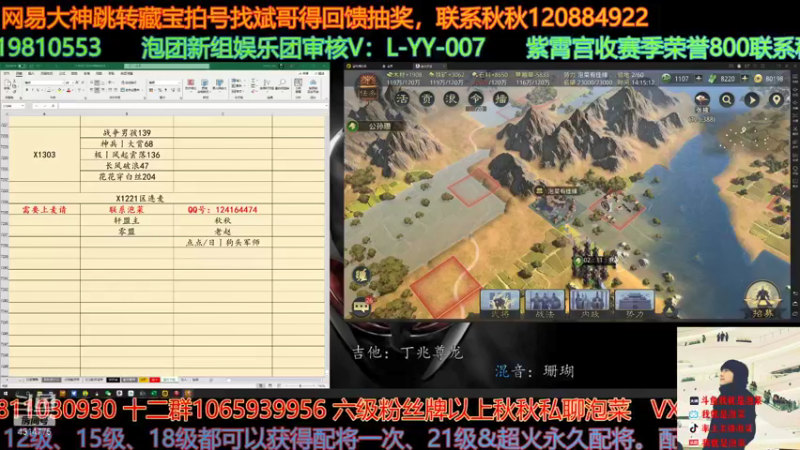The height and width of the screenshot is (450, 800).
Task: Select the black-colored sheet tab
Action: (x=113, y=380)
